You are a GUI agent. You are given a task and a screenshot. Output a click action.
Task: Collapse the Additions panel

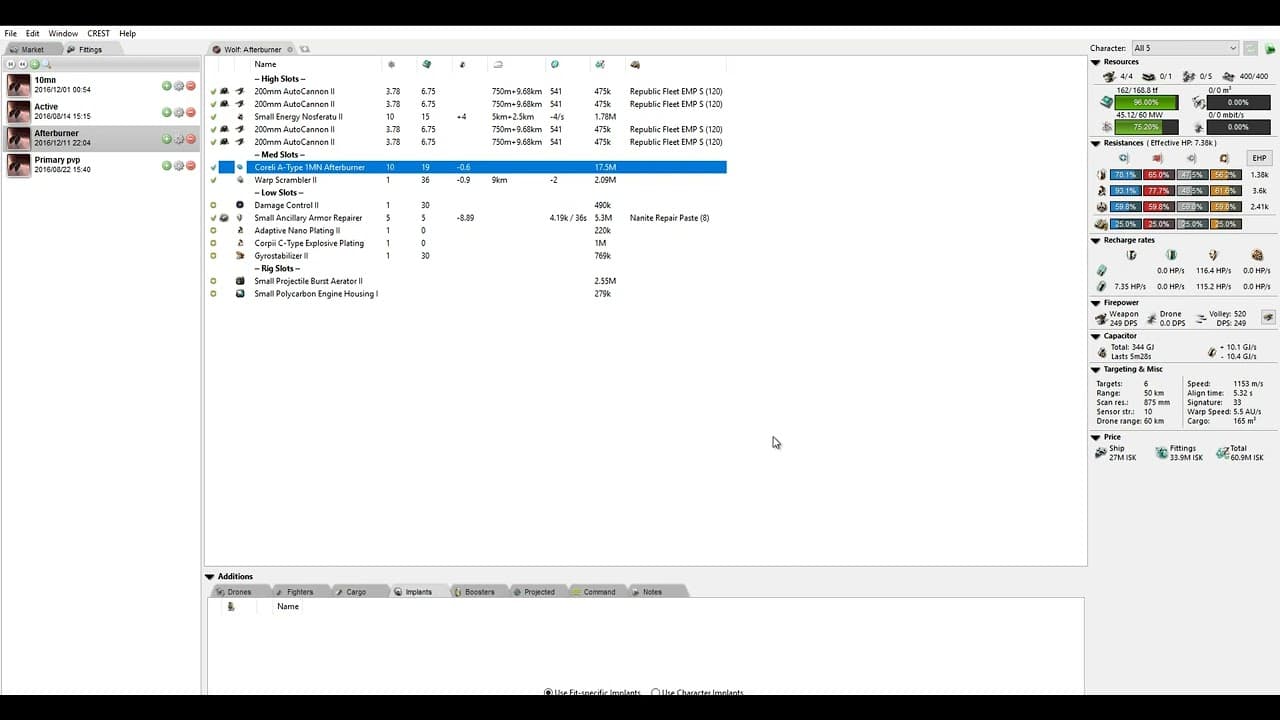tap(210, 577)
